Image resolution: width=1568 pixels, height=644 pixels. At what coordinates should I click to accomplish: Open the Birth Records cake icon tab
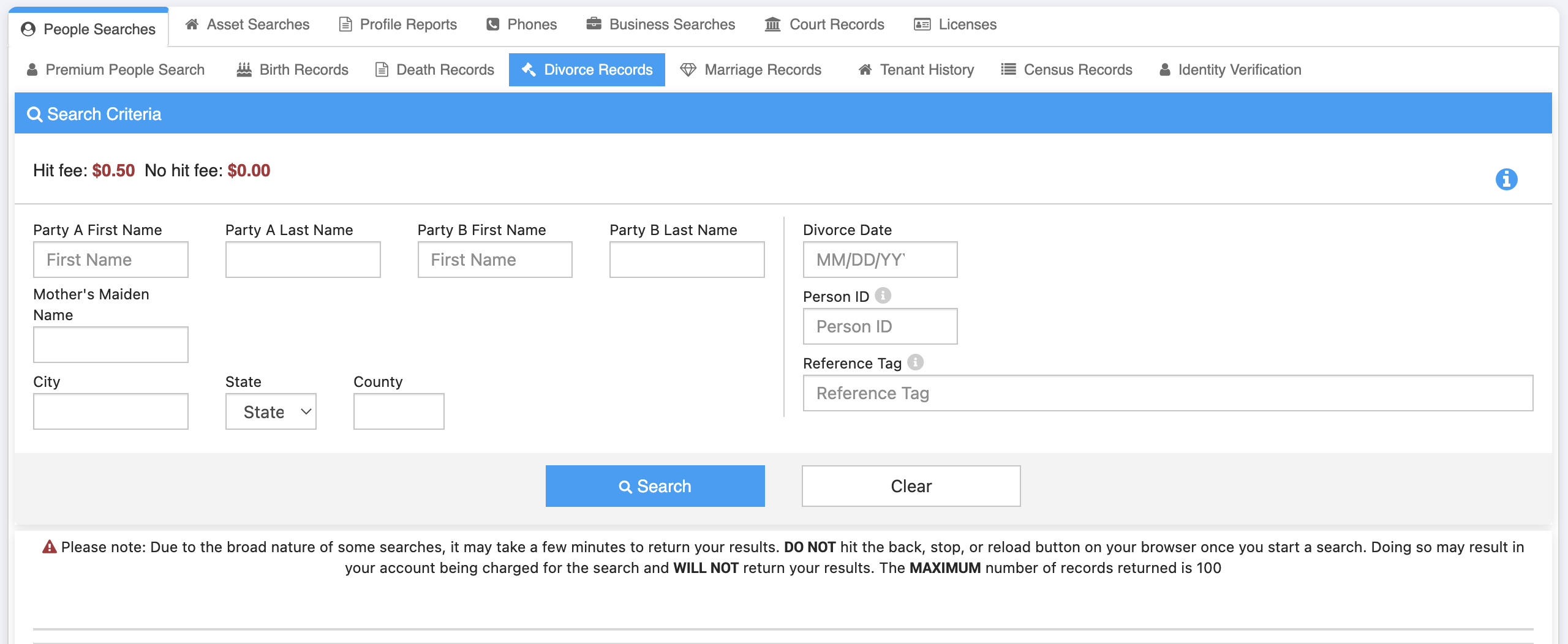click(x=244, y=70)
